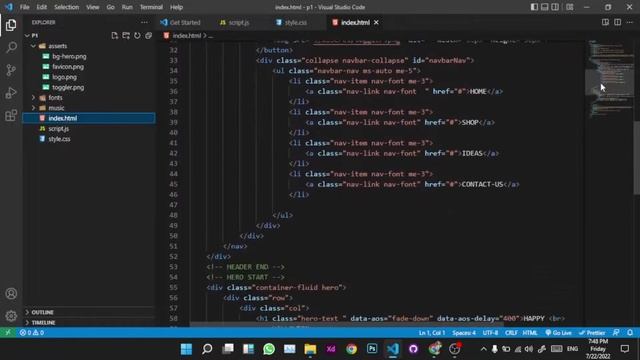Open script.js in Explorer tree
This screenshot has height=360, width=640.
[x=58, y=129]
